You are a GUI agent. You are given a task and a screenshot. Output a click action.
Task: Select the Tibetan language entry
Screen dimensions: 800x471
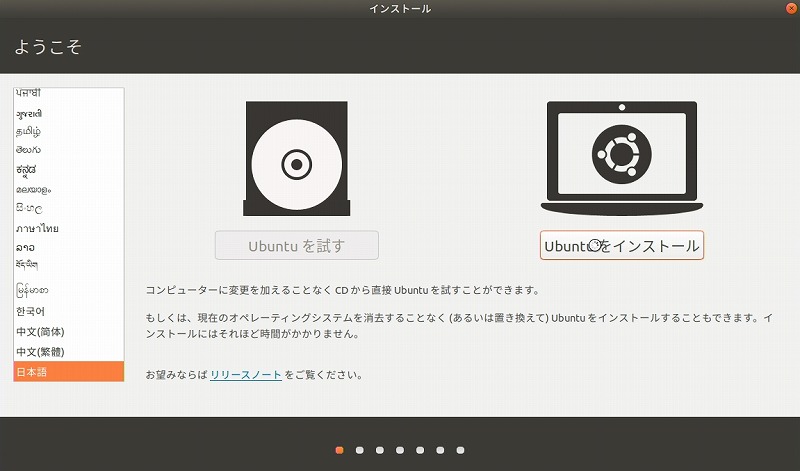[68, 266]
